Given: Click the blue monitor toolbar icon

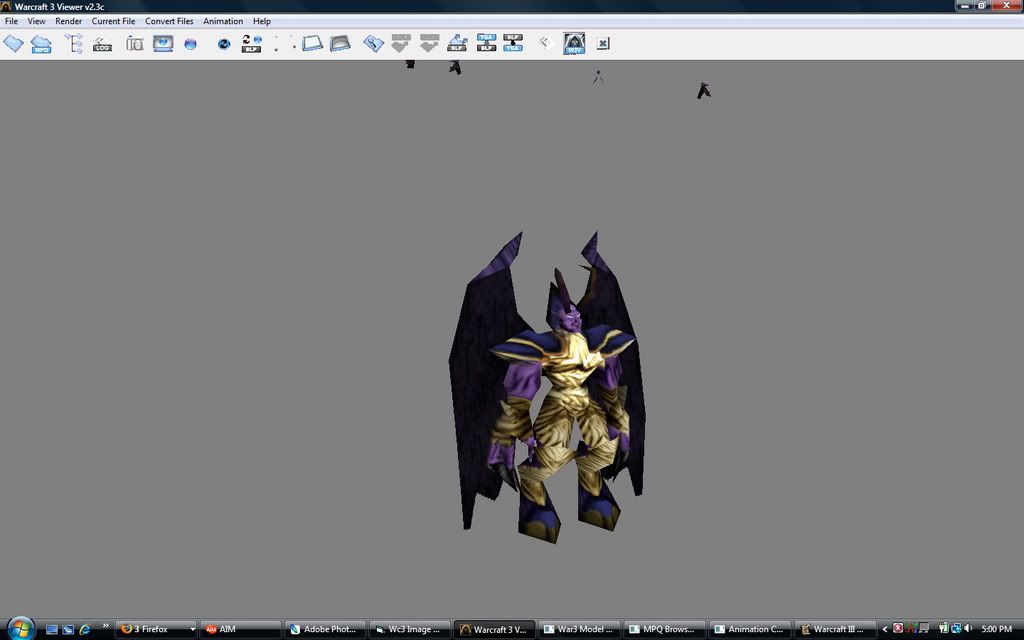Looking at the screenshot, I should pos(163,44).
